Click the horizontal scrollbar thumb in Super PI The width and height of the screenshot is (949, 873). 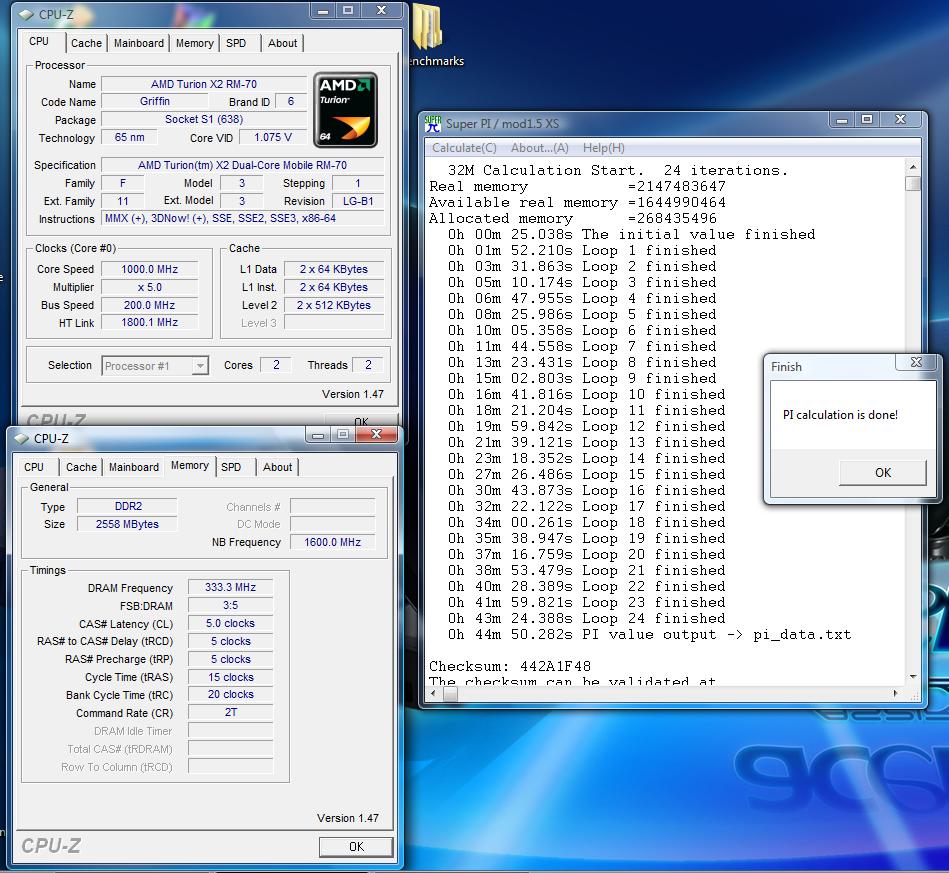point(450,694)
